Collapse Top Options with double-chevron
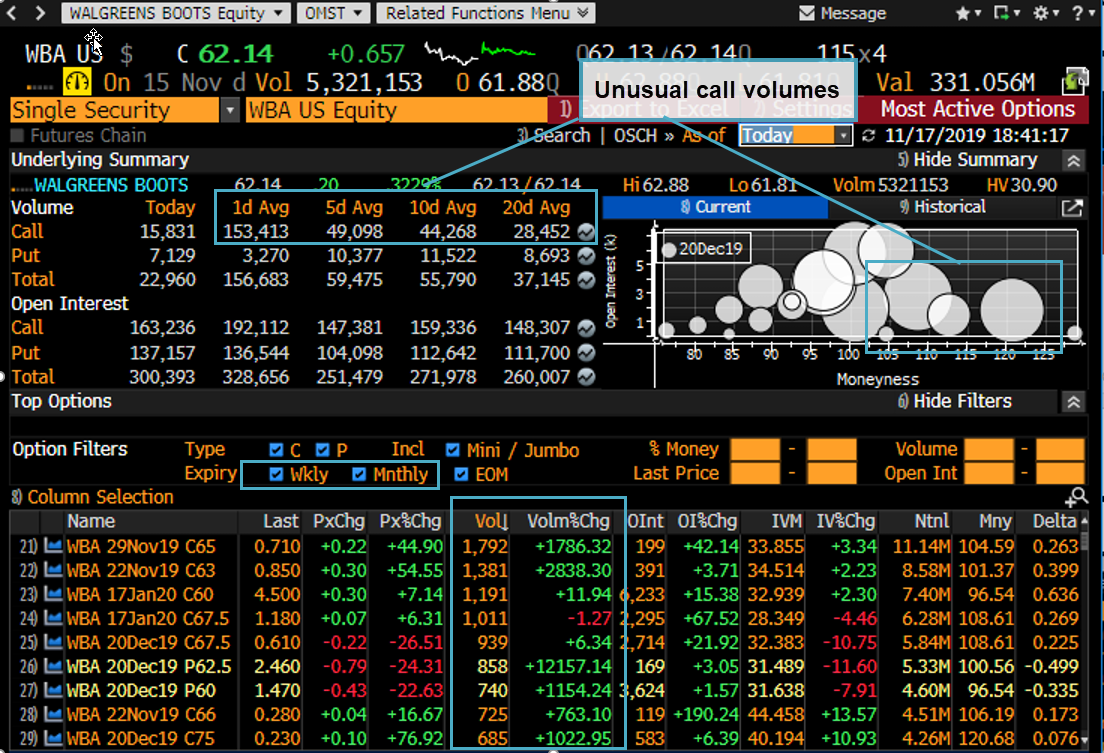The width and height of the screenshot is (1104, 753). [x=1073, y=402]
